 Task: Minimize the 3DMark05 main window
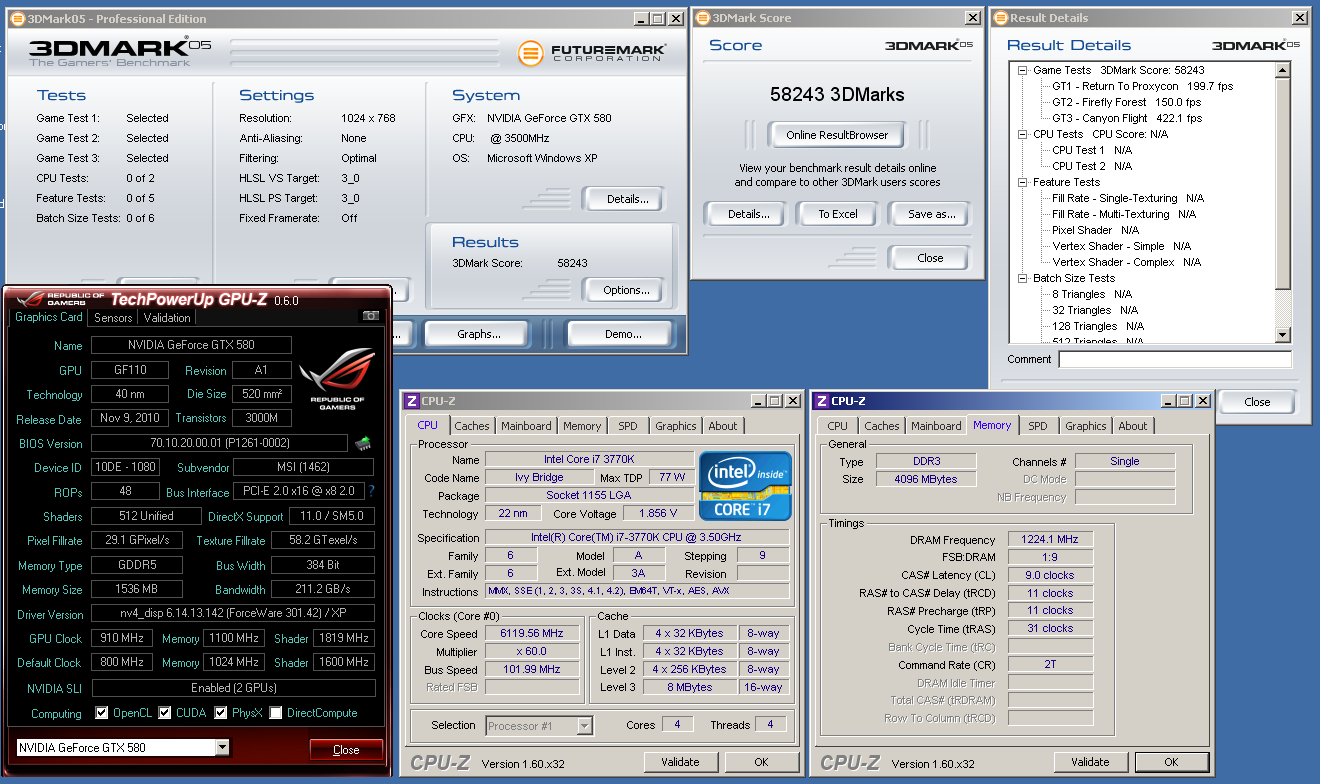coord(641,18)
